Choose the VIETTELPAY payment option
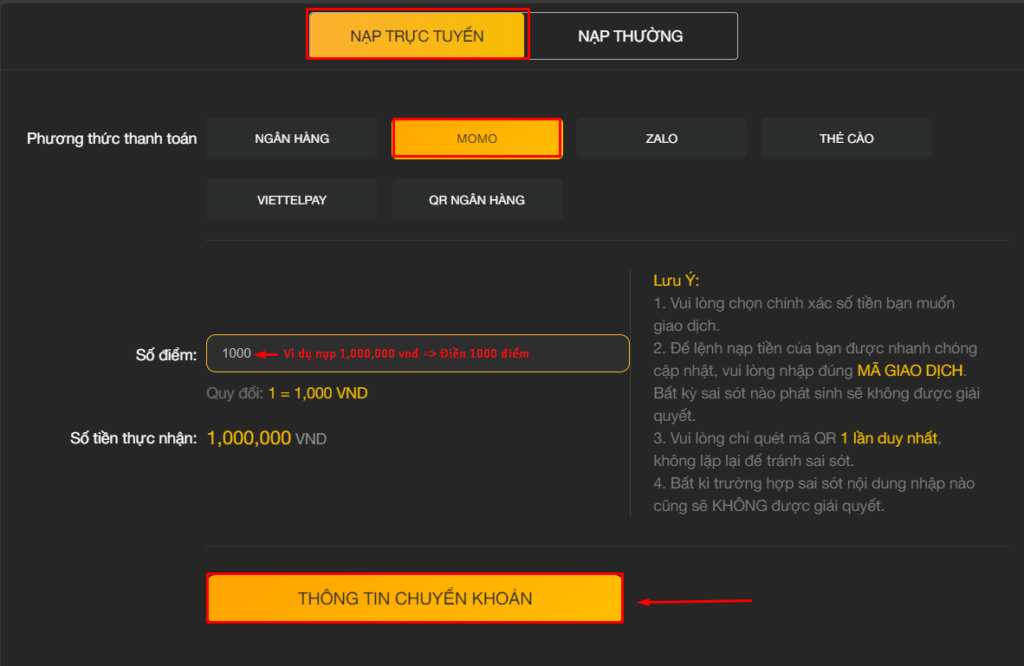The image size is (1024, 666). (x=292, y=200)
